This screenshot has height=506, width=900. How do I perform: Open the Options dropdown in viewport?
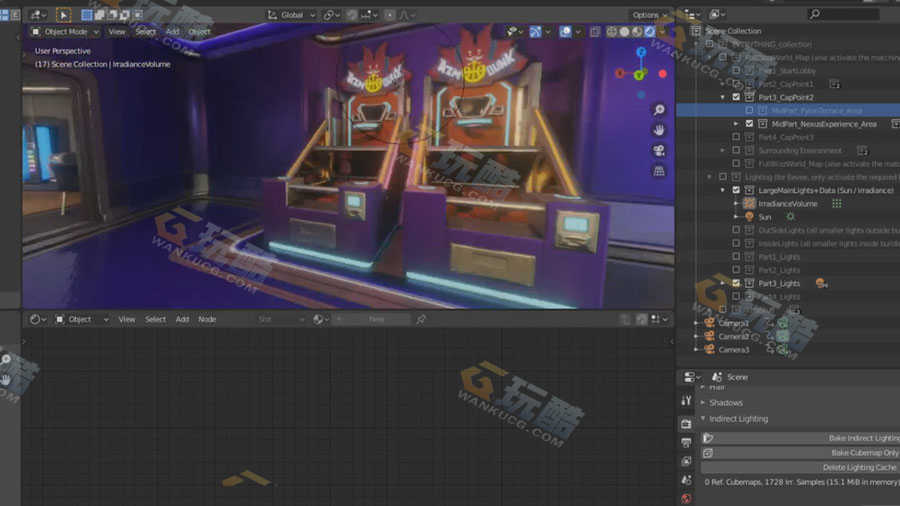(x=649, y=15)
